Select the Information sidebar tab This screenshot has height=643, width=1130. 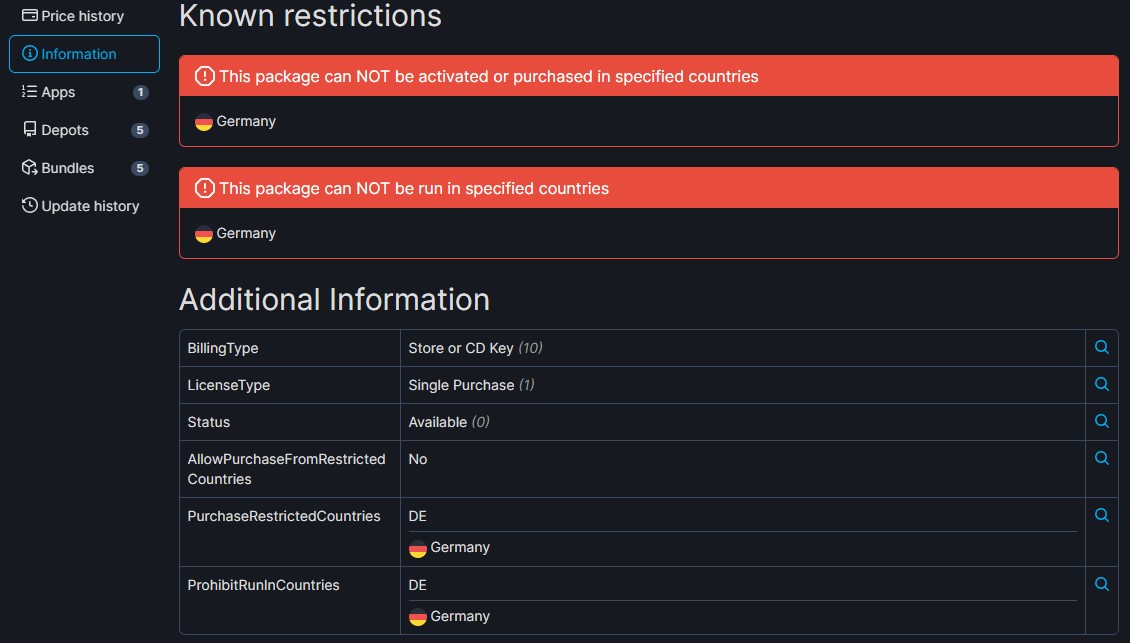click(x=84, y=54)
